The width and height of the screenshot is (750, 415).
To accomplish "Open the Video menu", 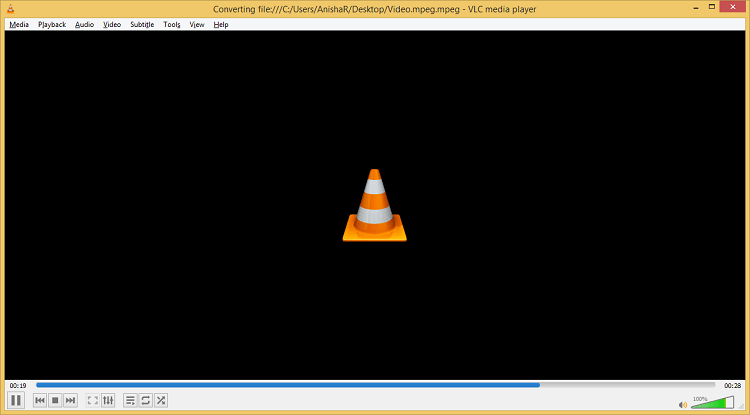I will [112, 24].
